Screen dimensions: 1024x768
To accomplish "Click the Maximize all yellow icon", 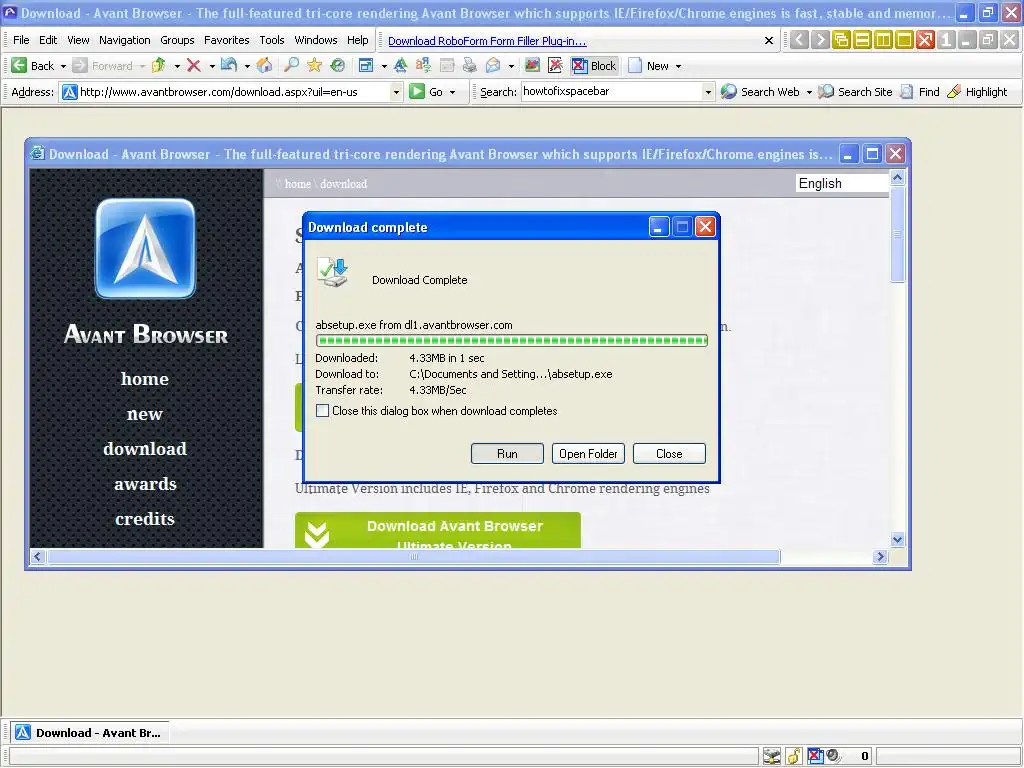I will pos(904,40).
